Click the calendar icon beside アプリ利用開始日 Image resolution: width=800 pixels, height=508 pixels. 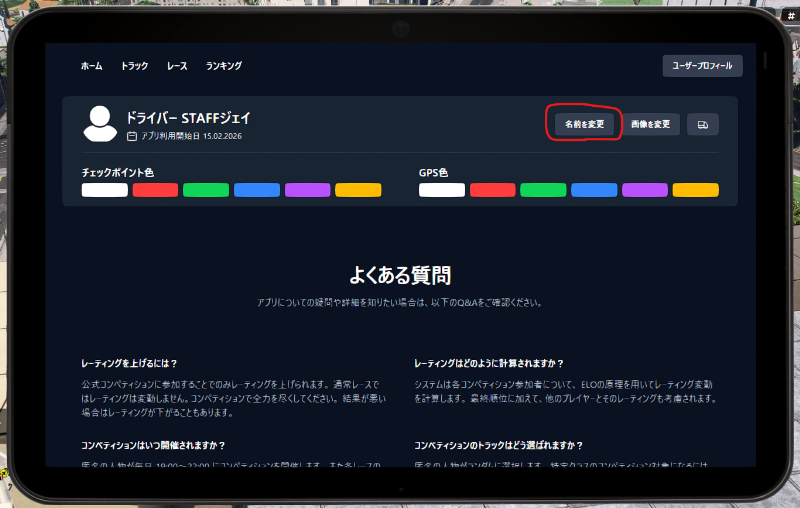pyautogui.click(x=132, y=136)
